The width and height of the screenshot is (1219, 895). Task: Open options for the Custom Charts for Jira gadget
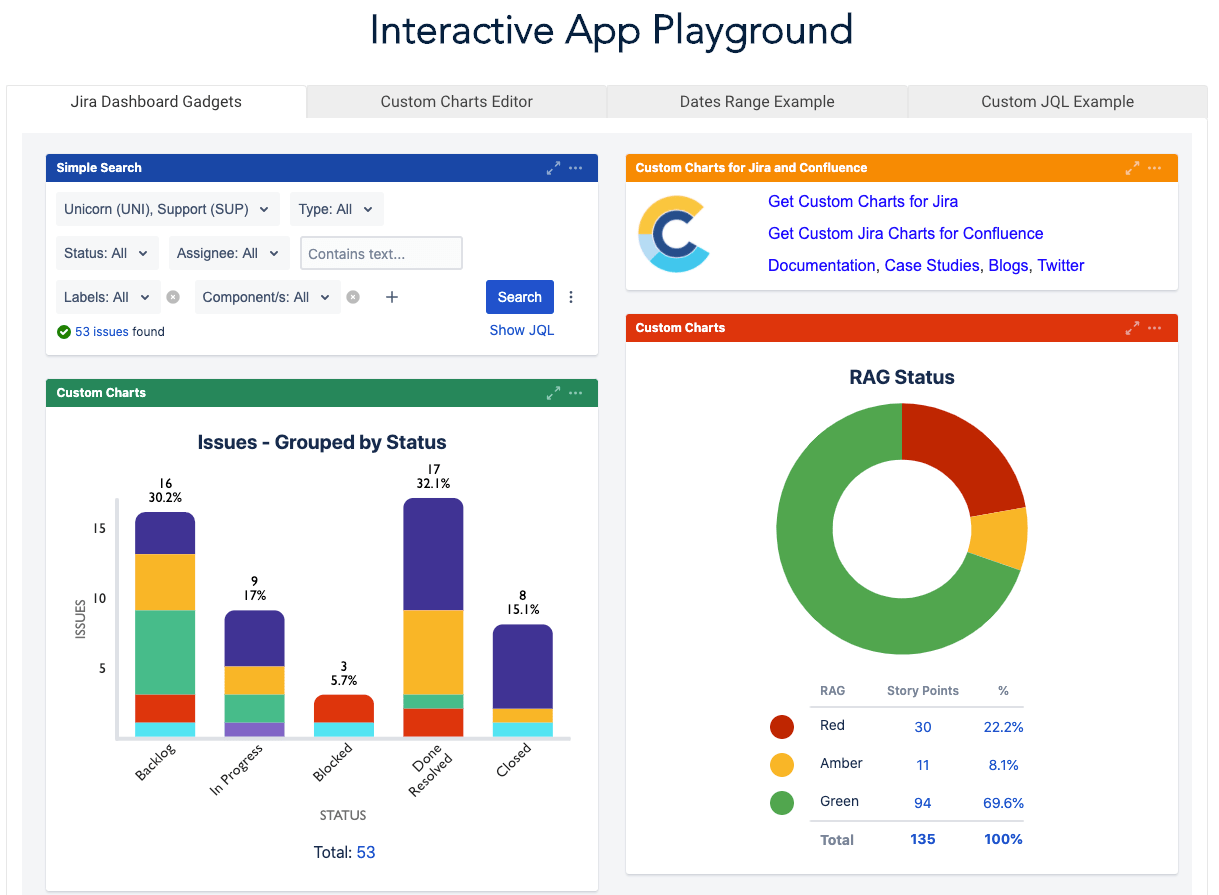pos(1155,168)
